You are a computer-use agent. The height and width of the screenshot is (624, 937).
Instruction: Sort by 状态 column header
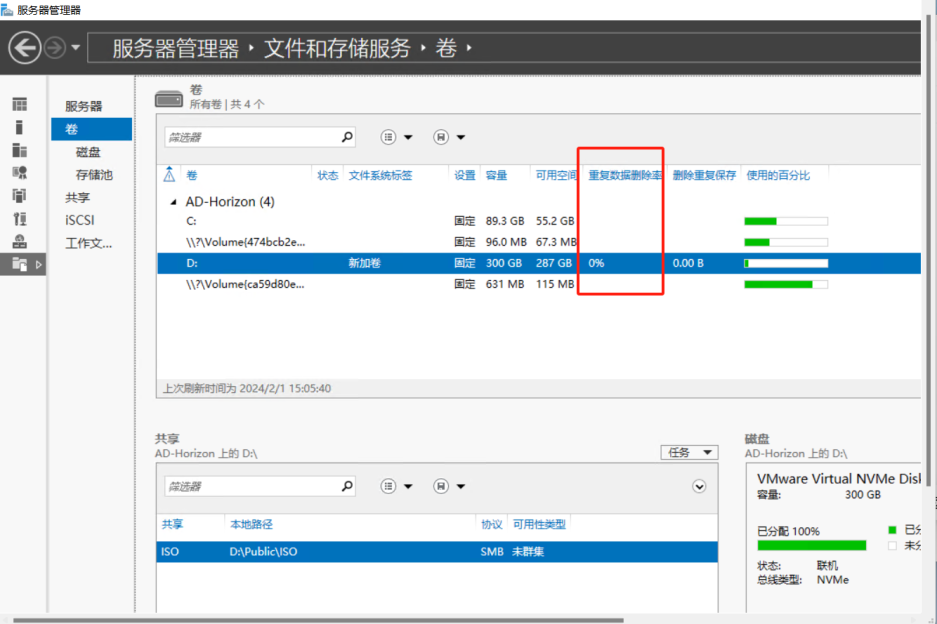327,175
